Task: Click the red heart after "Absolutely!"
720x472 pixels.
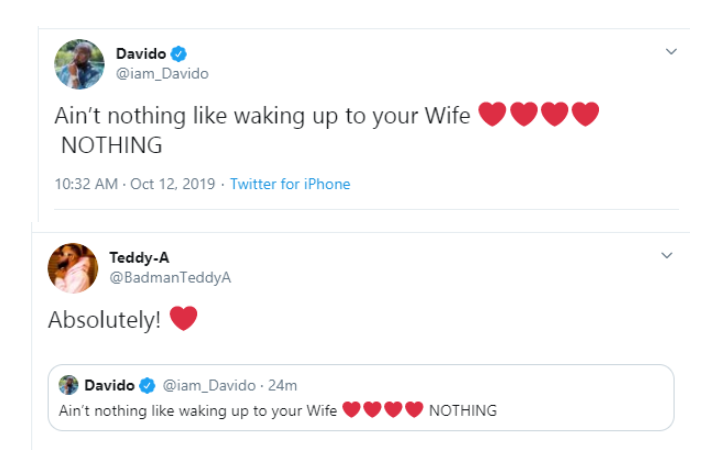Action: click(183, 319)
